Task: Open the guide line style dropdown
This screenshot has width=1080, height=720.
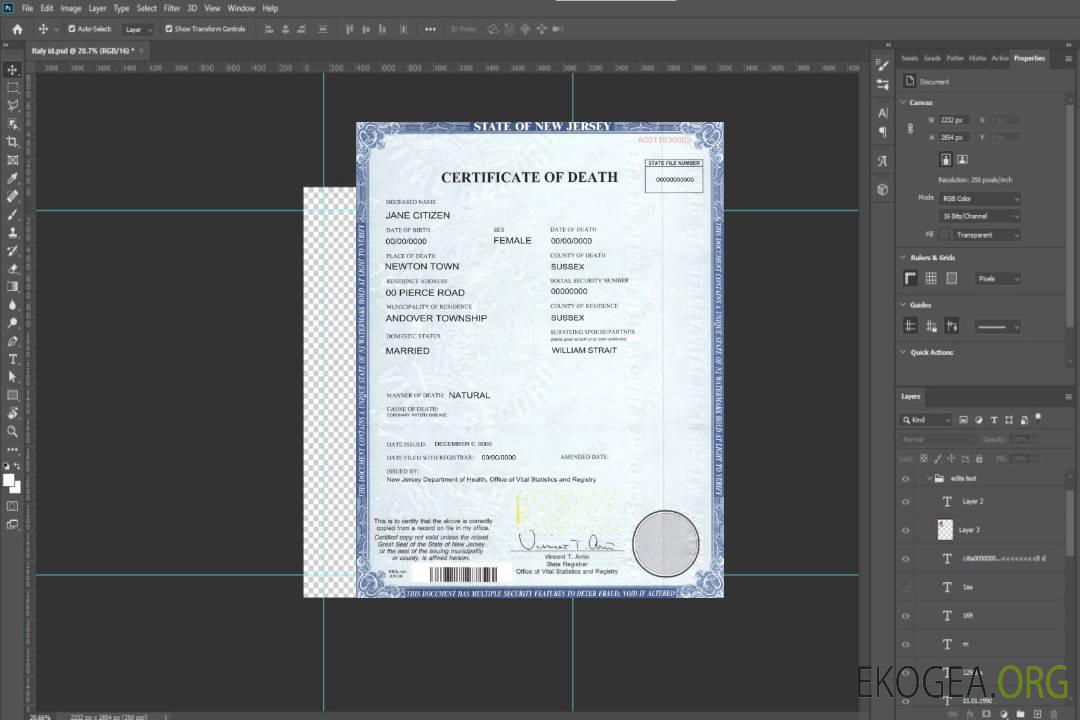Action: point(997,327)
